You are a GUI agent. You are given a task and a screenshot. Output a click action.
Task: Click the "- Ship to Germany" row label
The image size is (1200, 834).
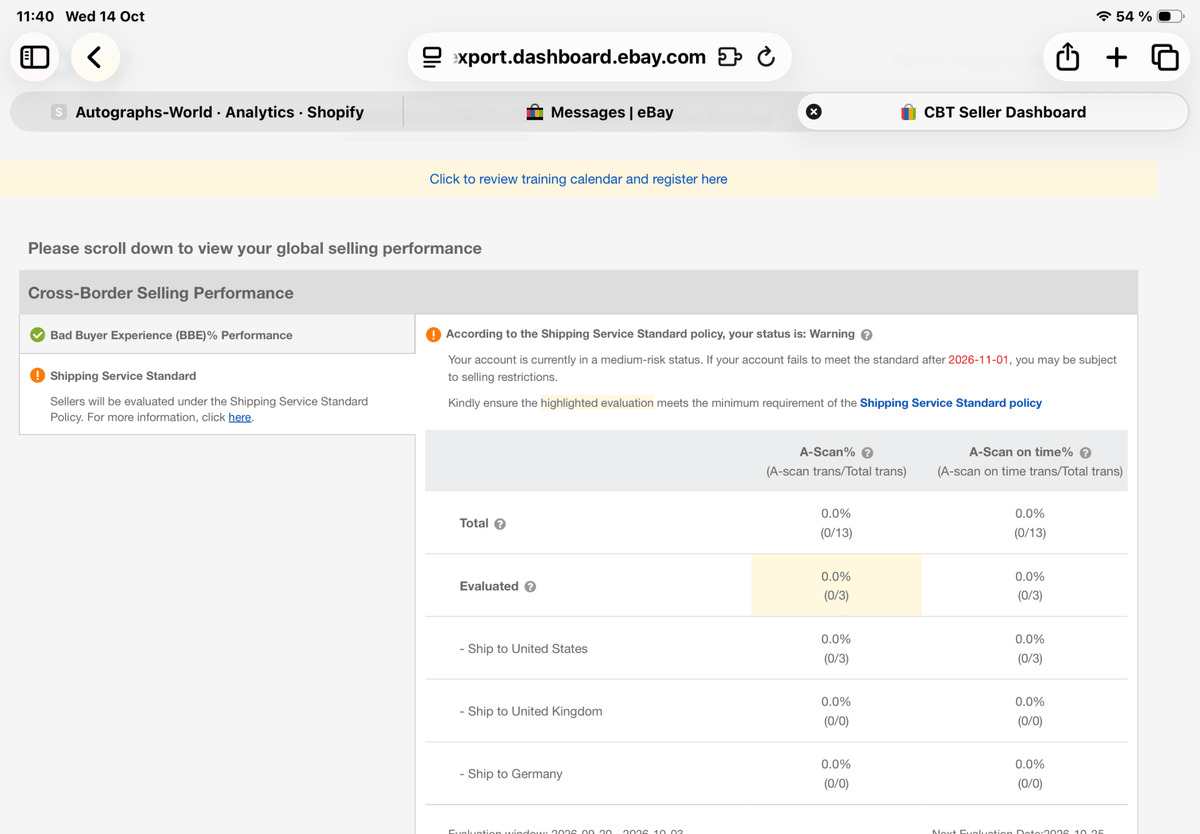pyautogui.click(x=511, y=774)
